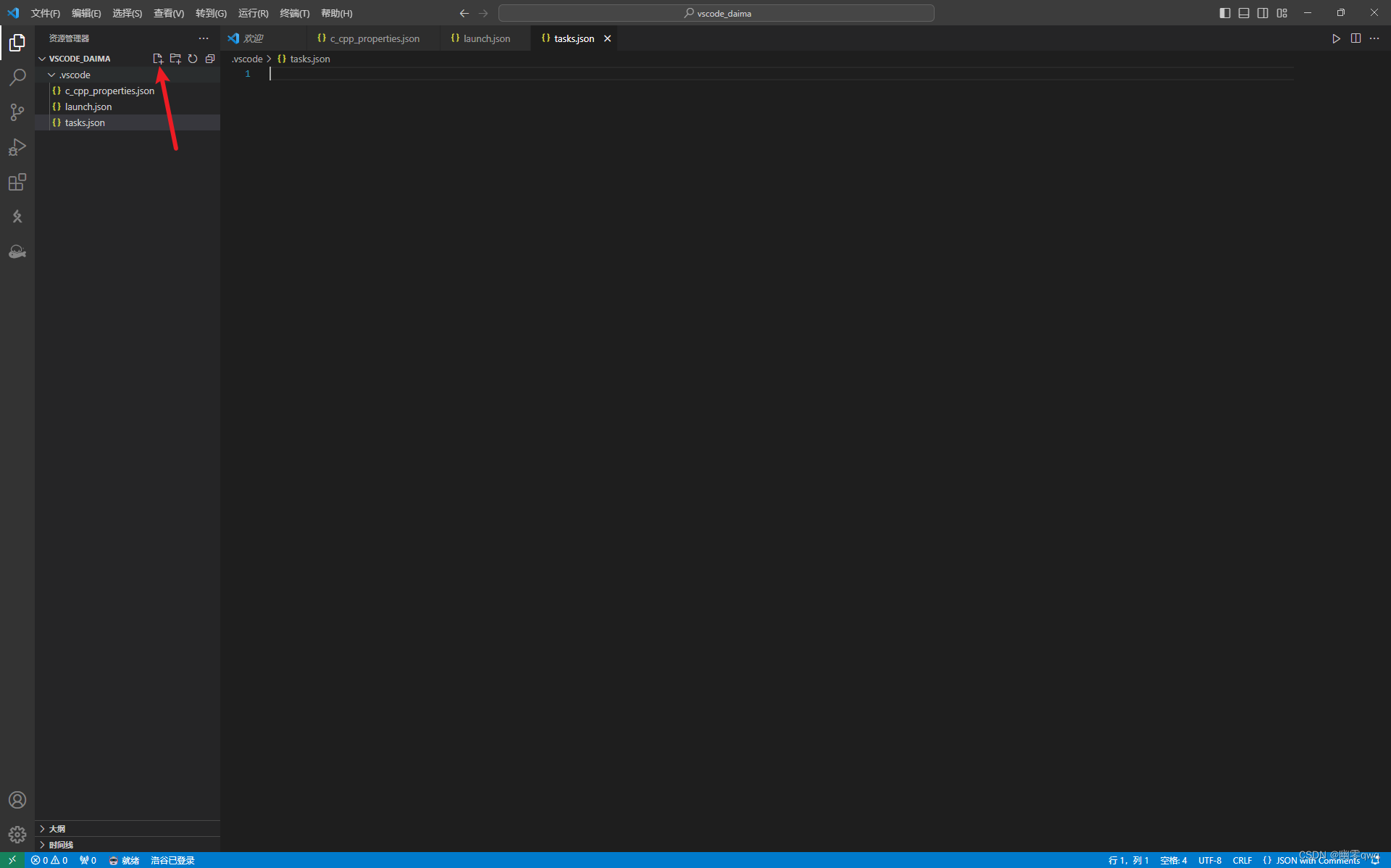The image size is (1391, 868).
Task: Click the New Folder icon in explorer header
Action: coord(175,59)
